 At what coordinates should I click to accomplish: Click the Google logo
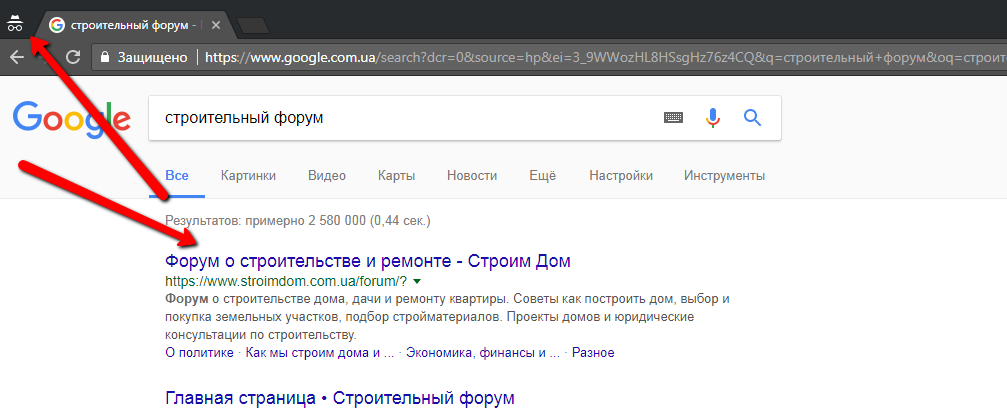pyautogui.click(x=71, y=119)
